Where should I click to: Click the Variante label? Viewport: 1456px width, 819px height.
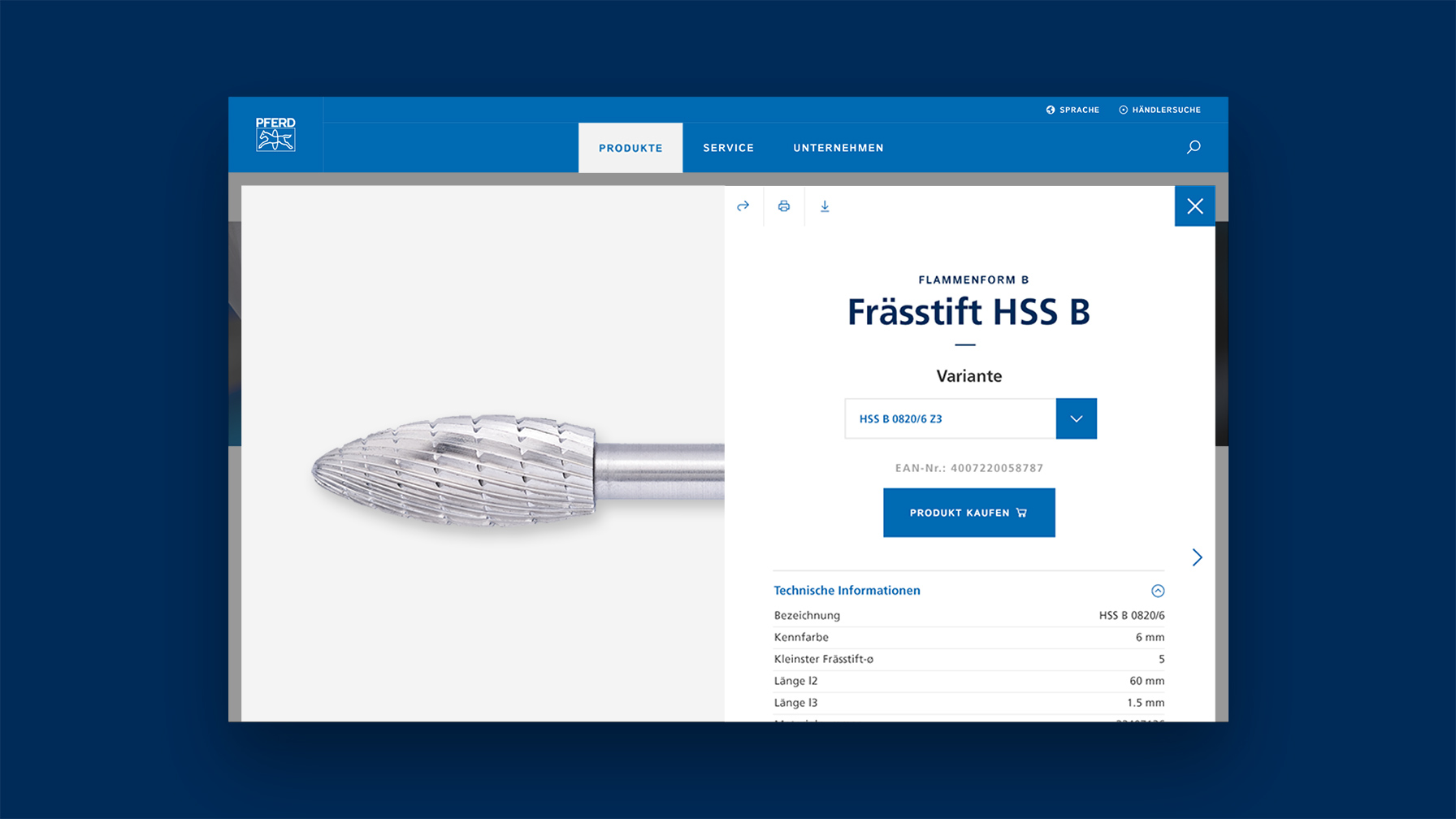969,376
